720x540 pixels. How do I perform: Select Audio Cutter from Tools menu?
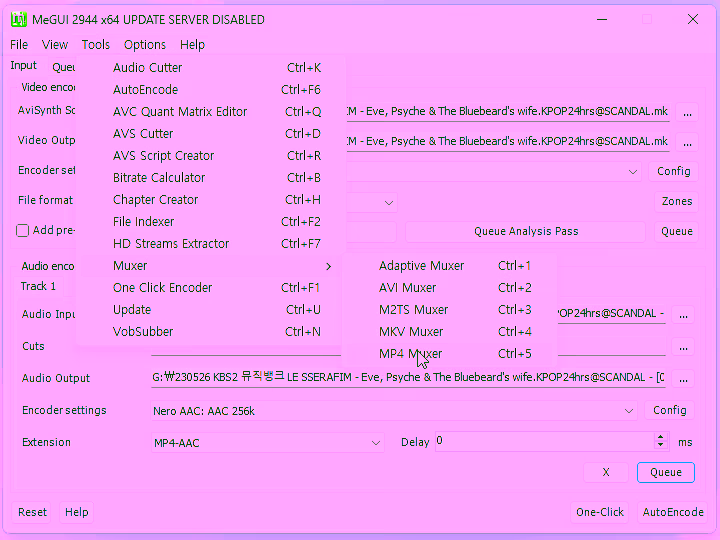[208, 68]
